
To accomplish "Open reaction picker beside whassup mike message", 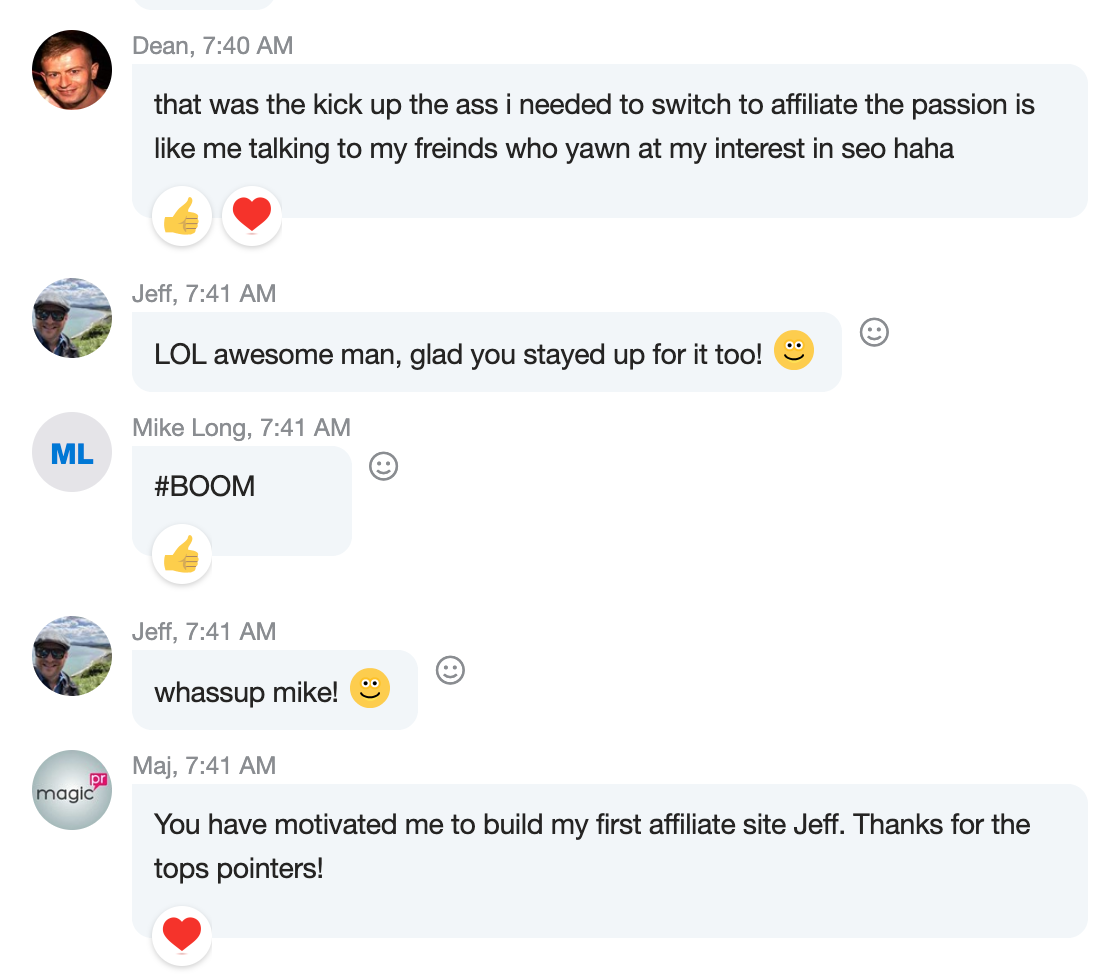I will [x=451, y=670].
